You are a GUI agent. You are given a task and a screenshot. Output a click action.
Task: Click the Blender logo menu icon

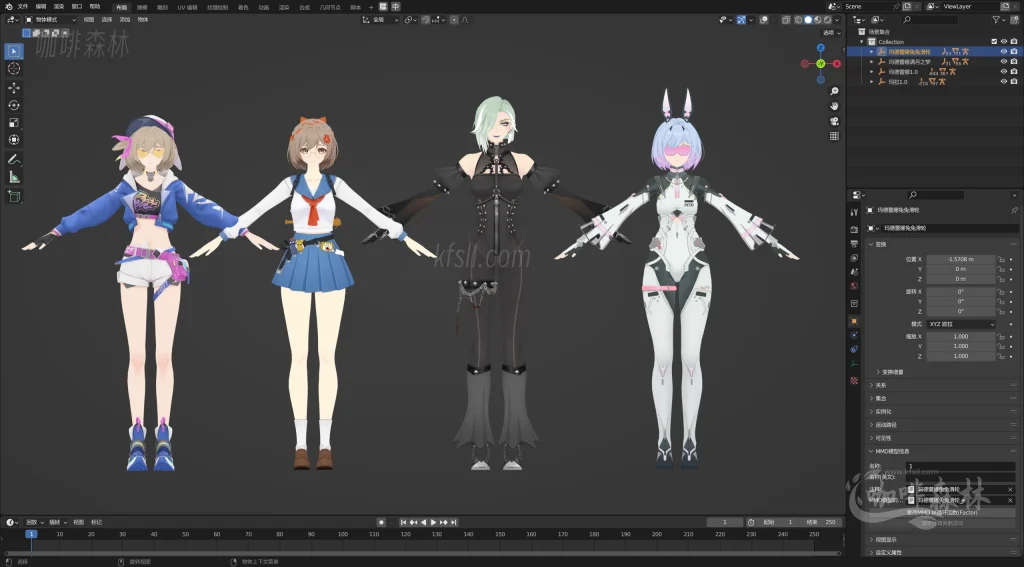[x=8, y=7]
